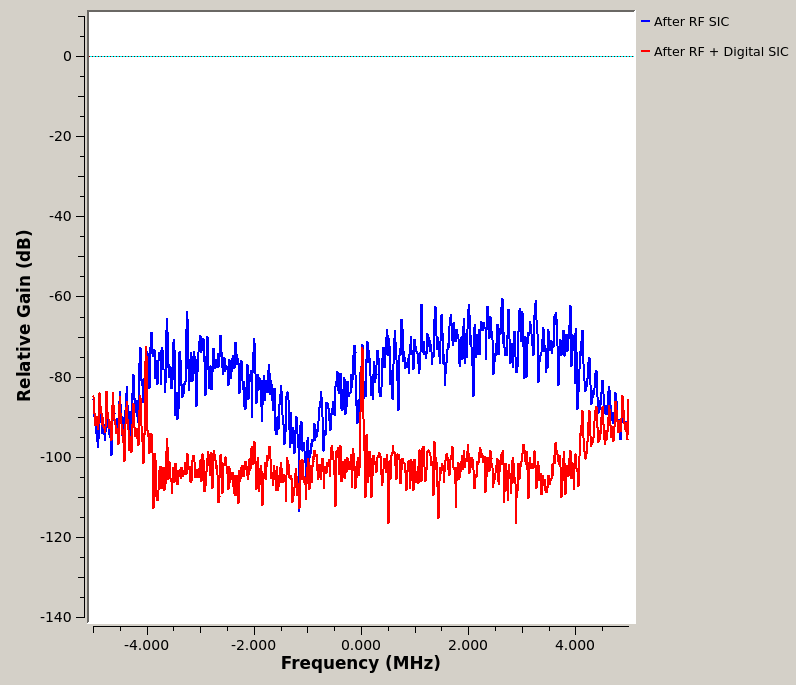796x685 pixels.
Task: Click the -20 tick label on the y-axis
Action: tap(60, 137)
